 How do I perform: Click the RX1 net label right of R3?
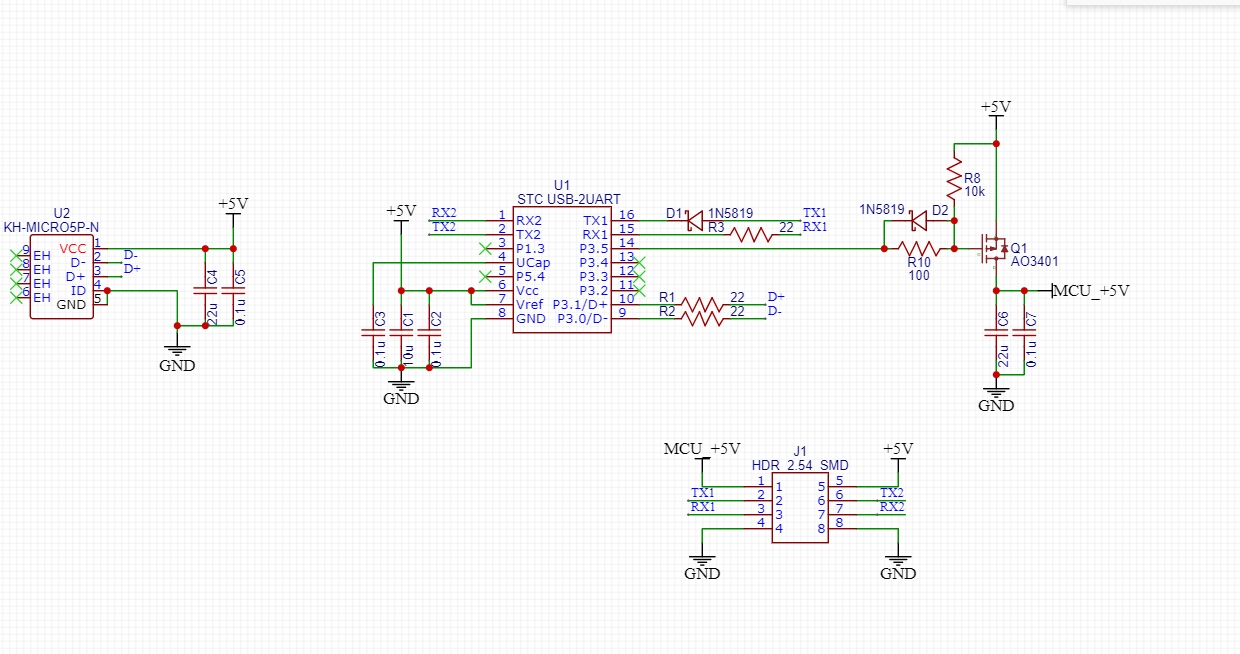tap(815, 227)
